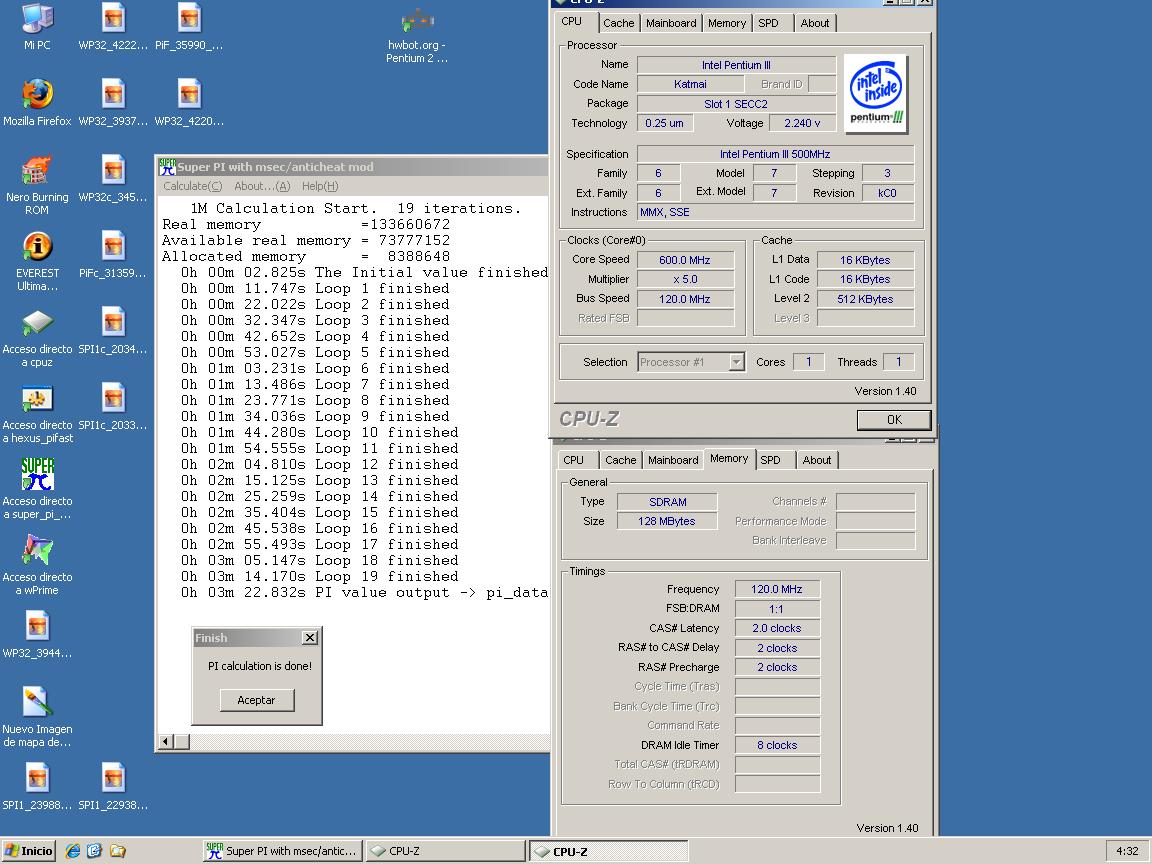Viewport: 1152px width, 864px height.
Task: Click Super PI left horizontal scroll arrow
Action: pyautogui.click(x=165, y=742)
